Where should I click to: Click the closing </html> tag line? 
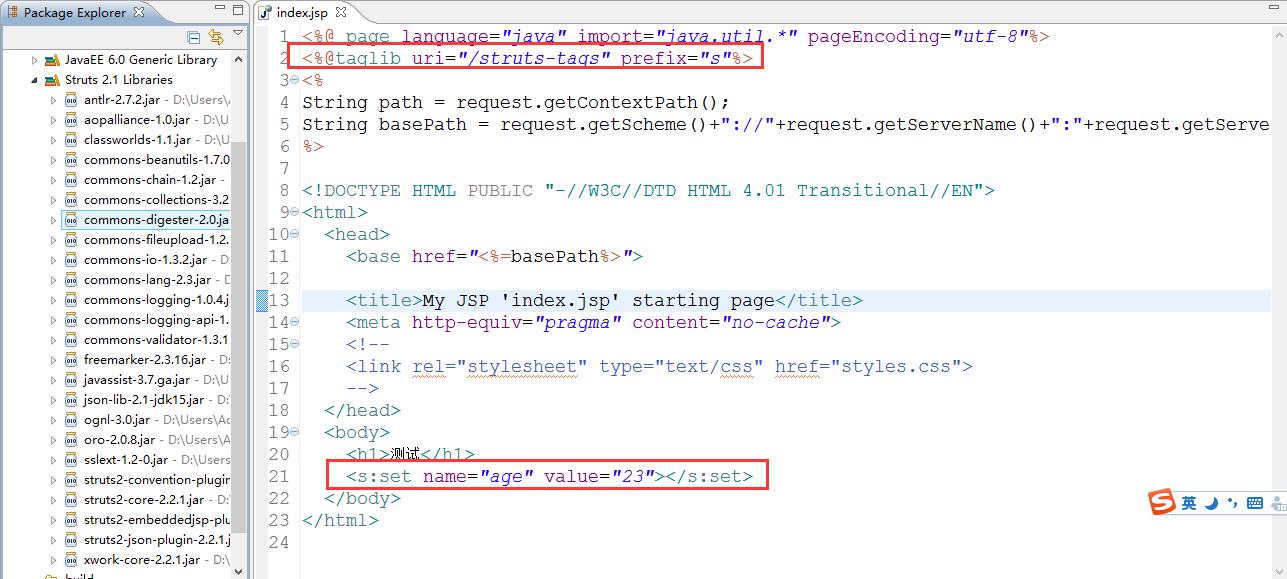click(x=341, y=520)
